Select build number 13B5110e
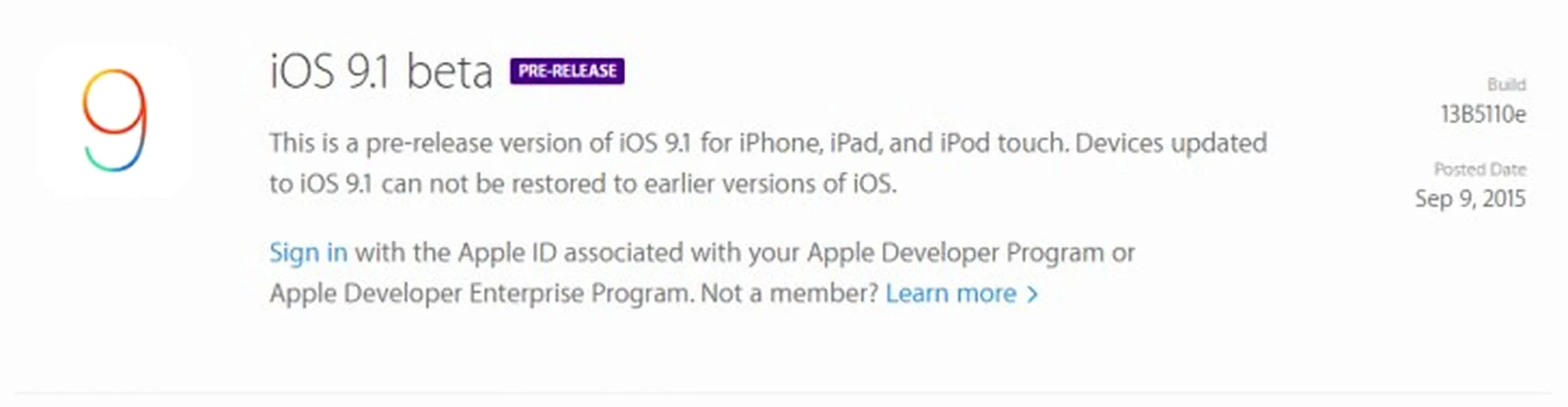 [x=1484, y=115]
